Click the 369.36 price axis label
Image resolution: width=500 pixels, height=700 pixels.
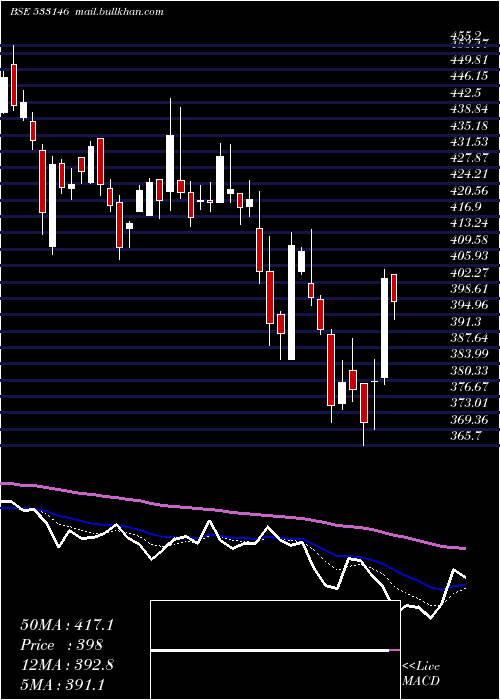pos(469,420)
